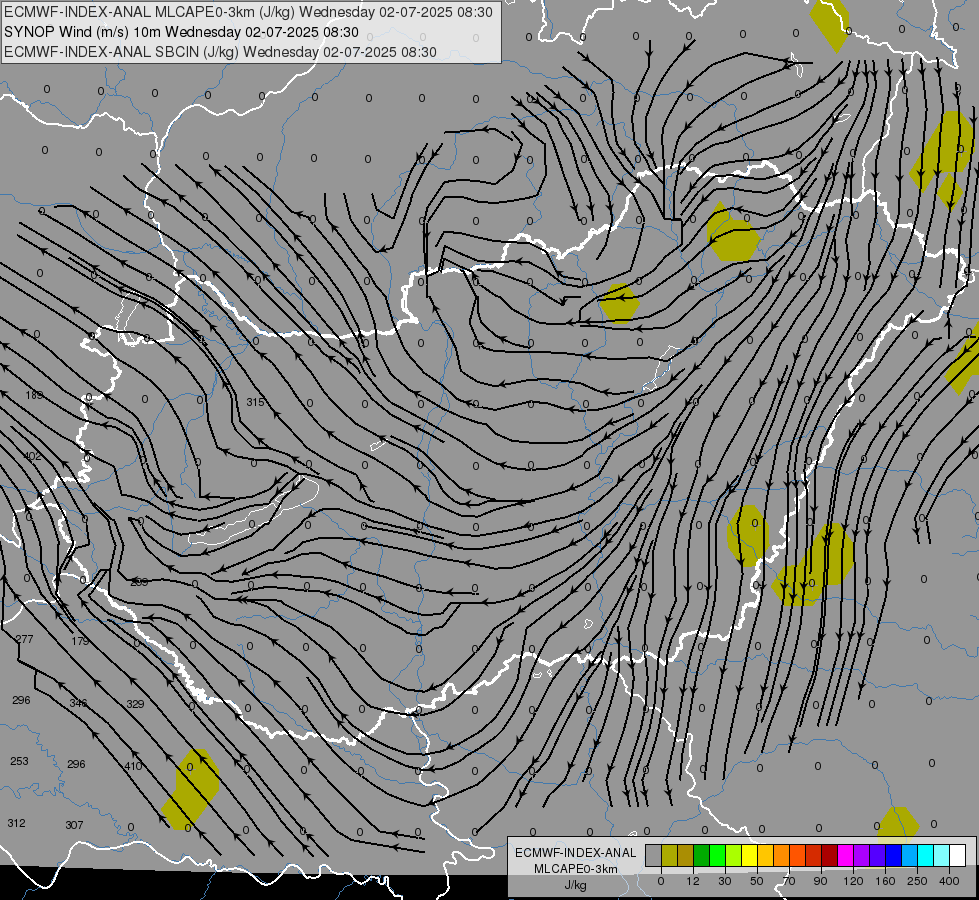Click the map value 253
This screenshot has width=979, height=900.
(x=19, y=761)
